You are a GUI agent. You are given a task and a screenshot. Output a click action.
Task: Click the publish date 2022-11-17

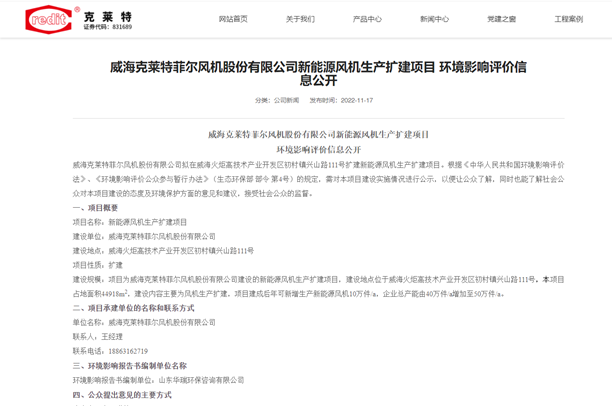click(x=357, y=100)
